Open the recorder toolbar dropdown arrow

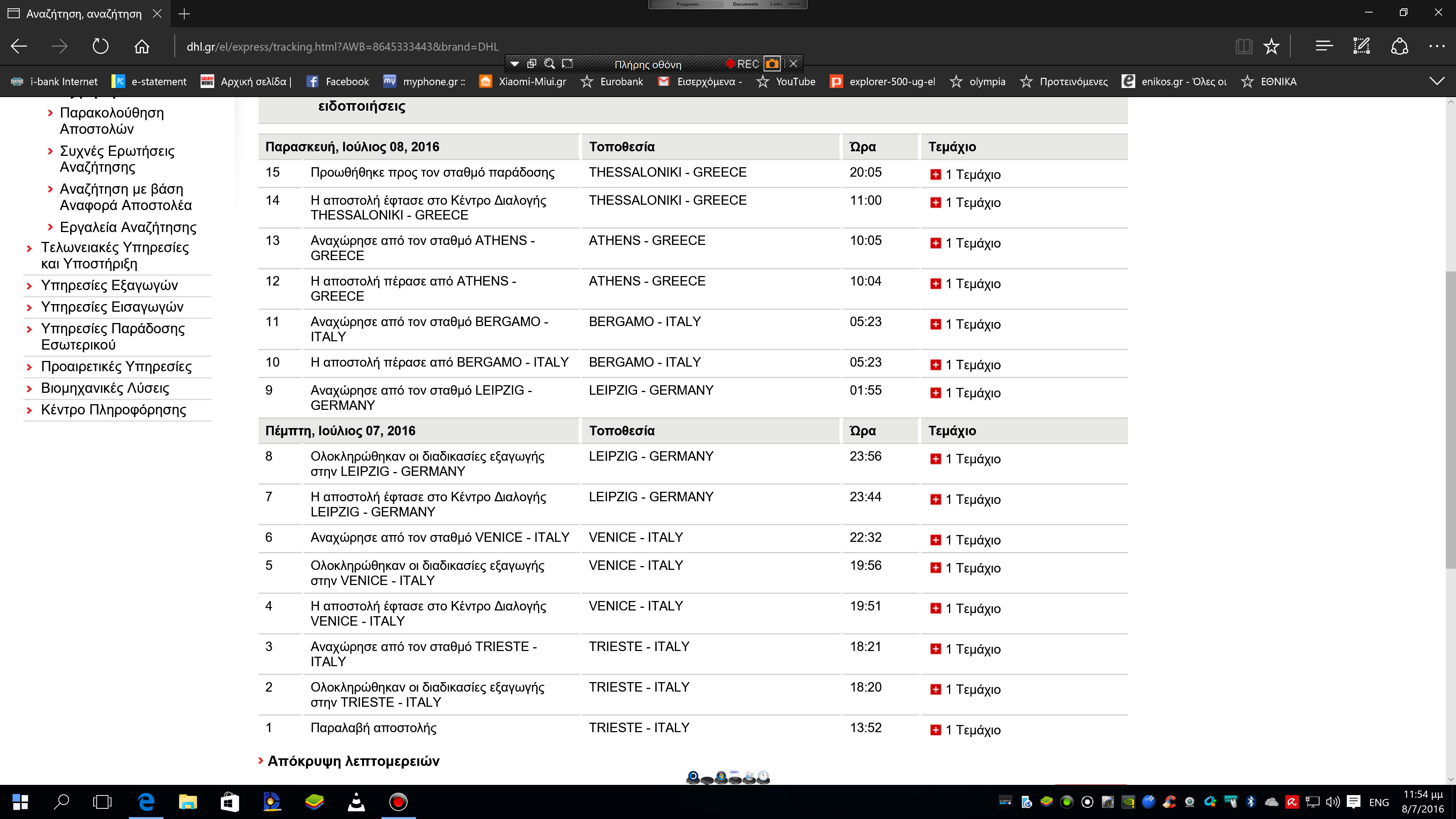[x=515, y=63]
